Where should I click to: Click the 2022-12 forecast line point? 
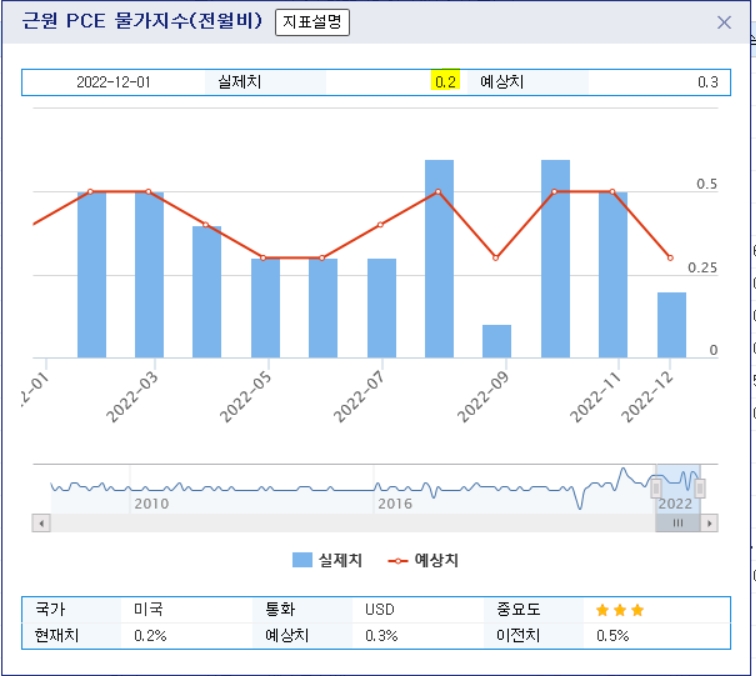(670, 258)
